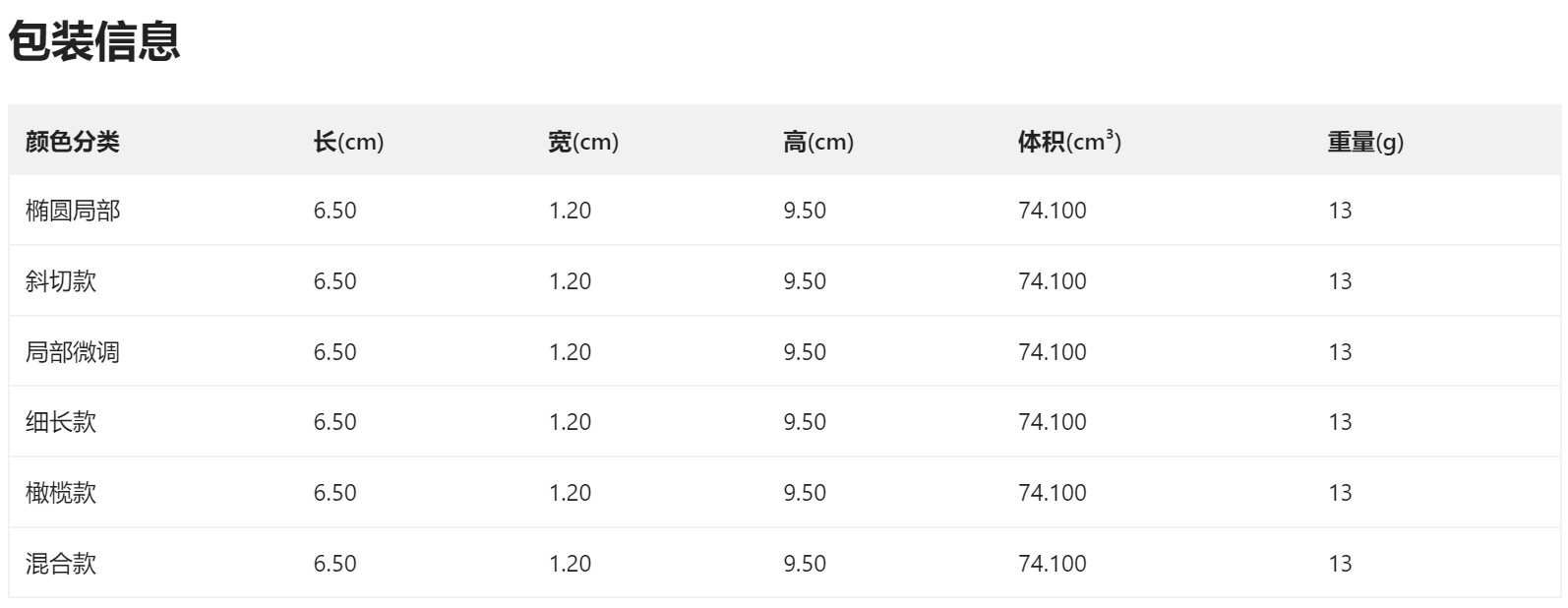
Task: Click the volume value in 混合款 row
Action: coord(1053,564)
